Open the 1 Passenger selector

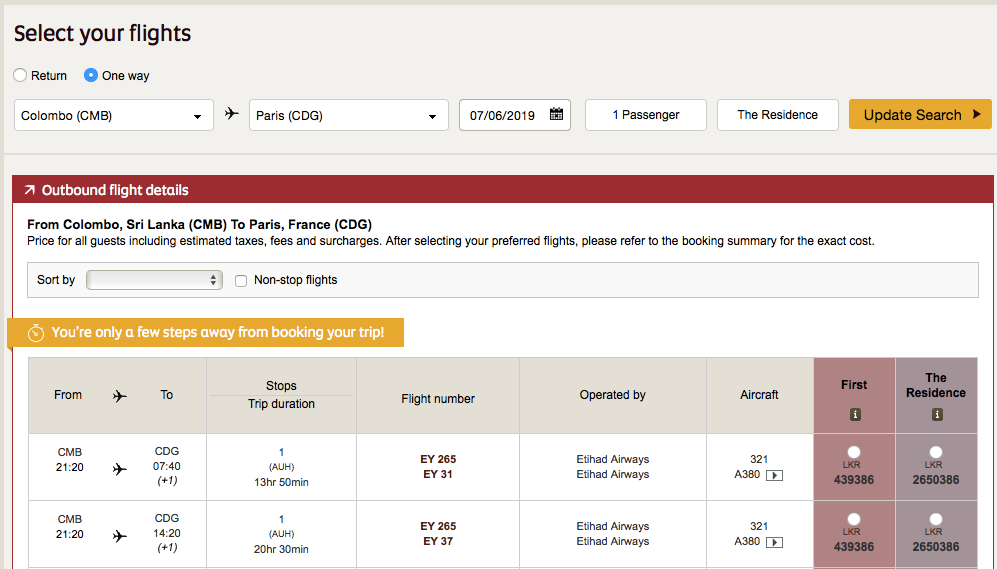(x=646, y=115)
